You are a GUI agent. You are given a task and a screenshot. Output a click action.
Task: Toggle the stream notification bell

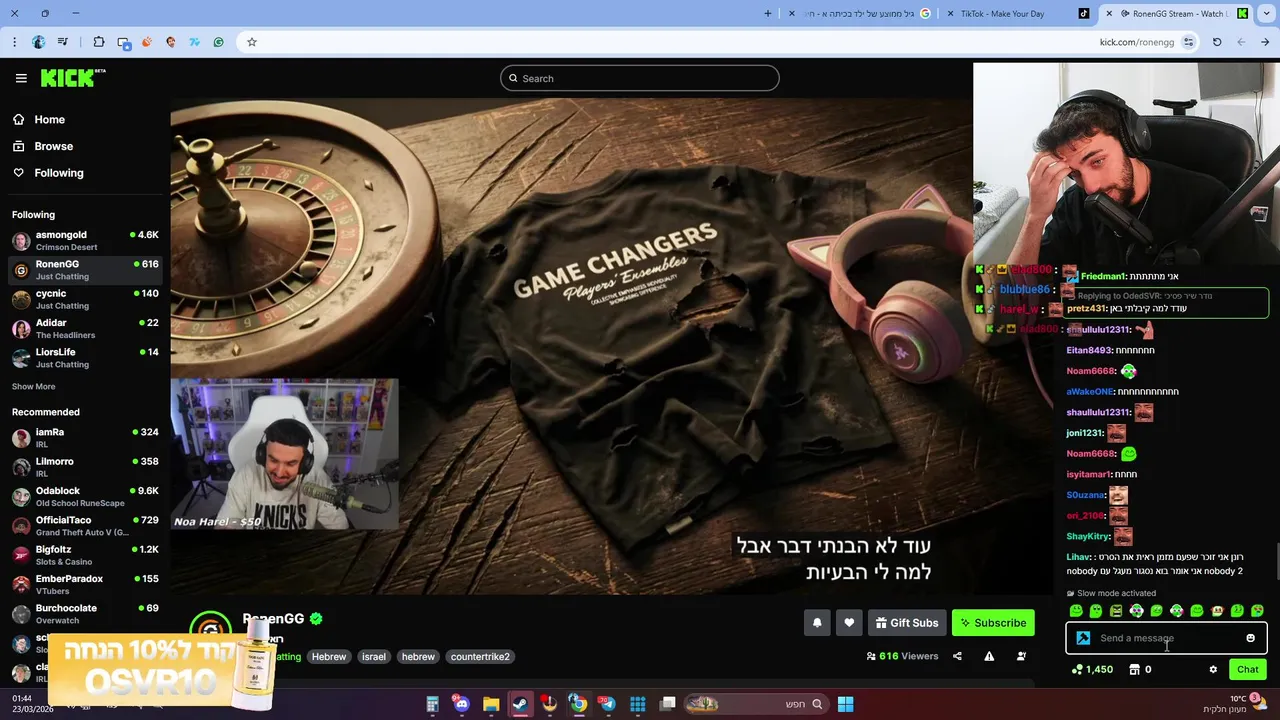817,623
